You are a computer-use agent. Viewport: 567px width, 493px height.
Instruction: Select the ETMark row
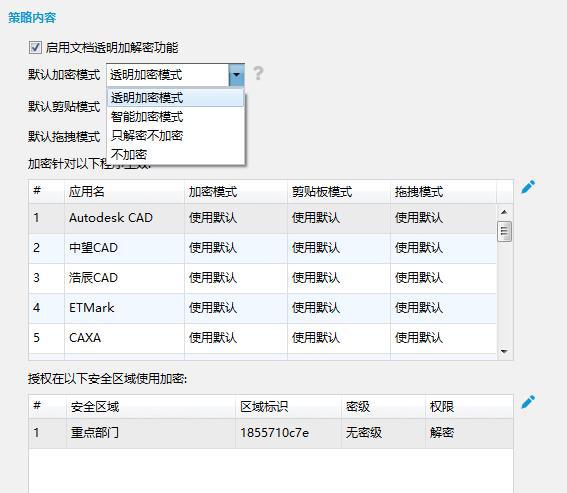(x=263, y=308)
